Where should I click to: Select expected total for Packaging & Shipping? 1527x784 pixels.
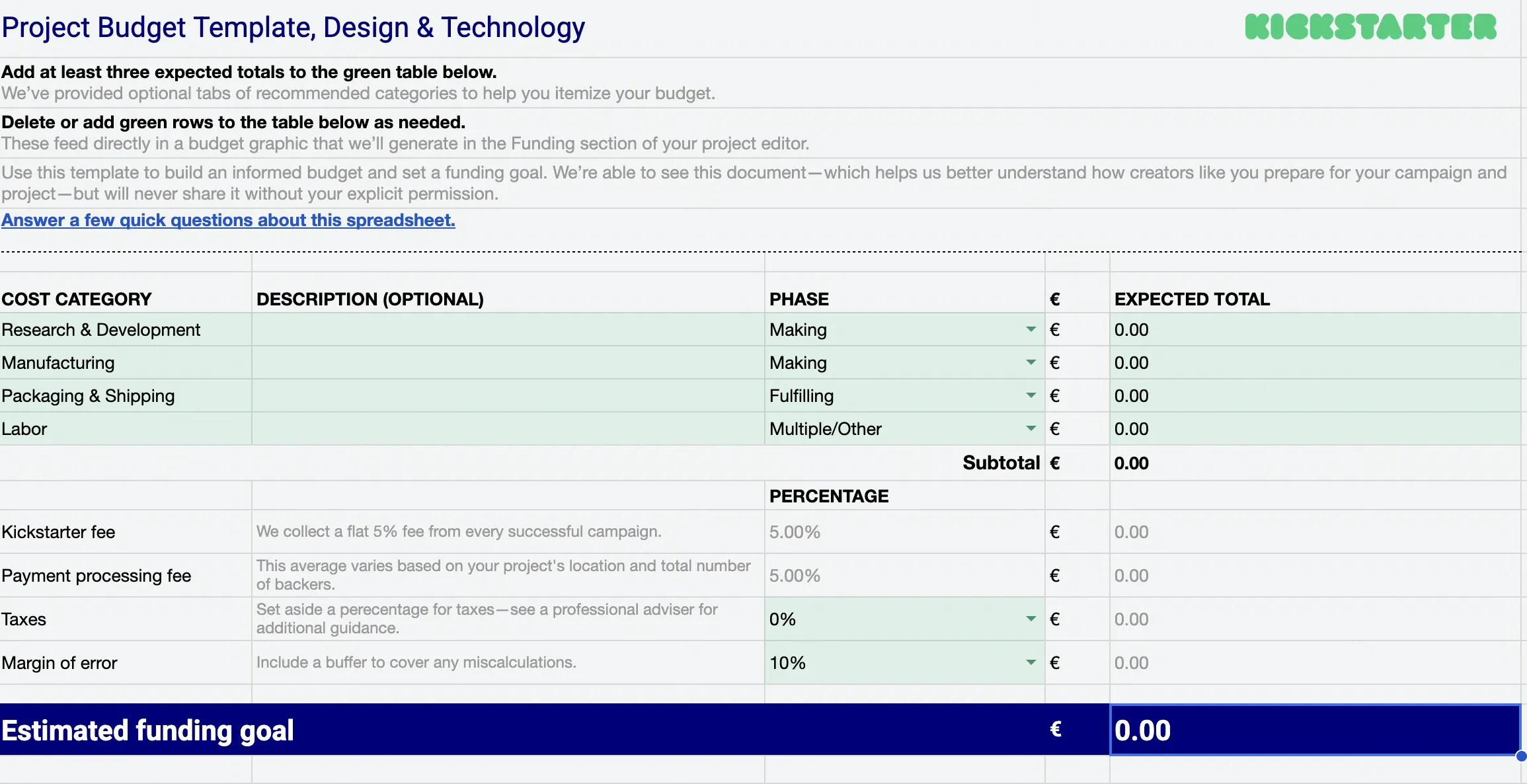click(x=1315, y=395)
